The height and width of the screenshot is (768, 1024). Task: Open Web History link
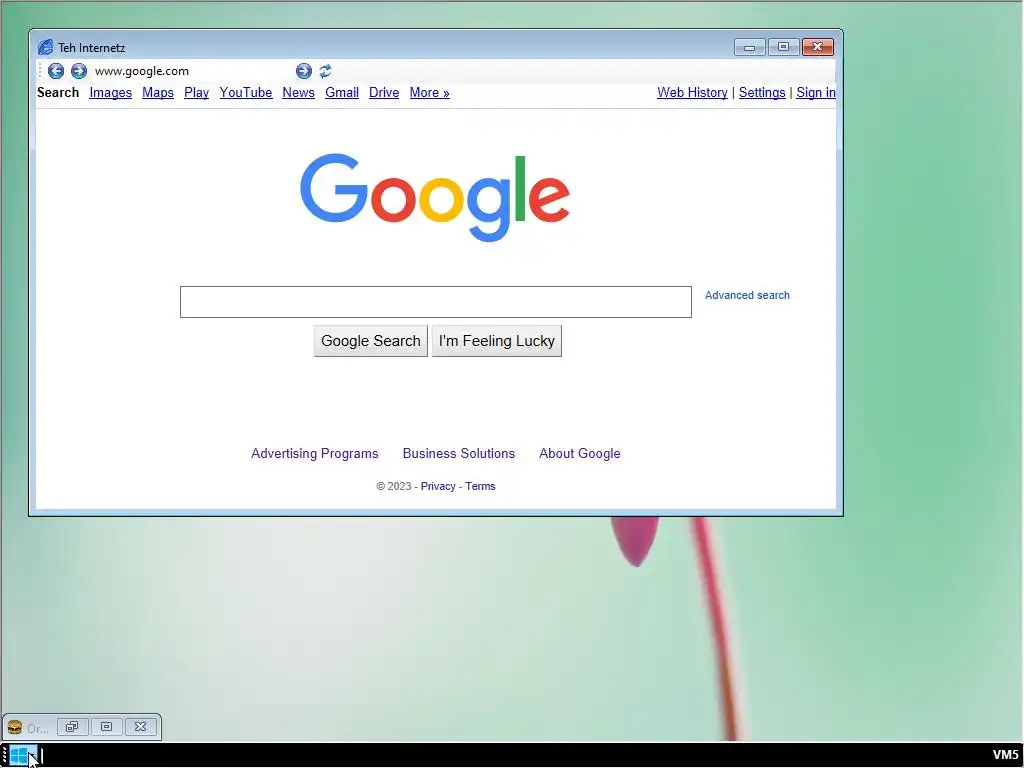coord(692,93)
